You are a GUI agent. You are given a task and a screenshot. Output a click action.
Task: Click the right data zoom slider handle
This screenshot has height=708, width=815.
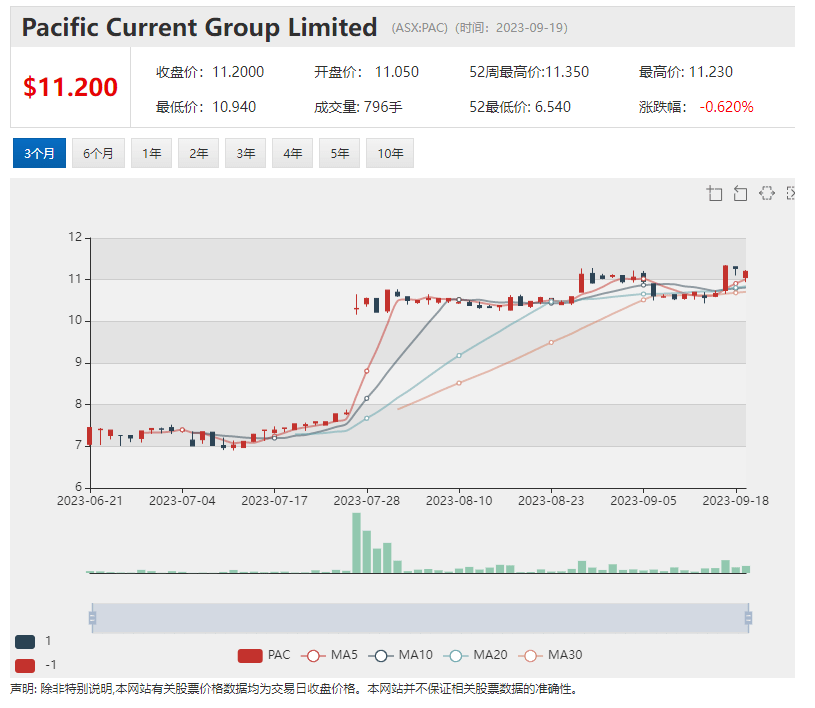click(x=747, y=619)
